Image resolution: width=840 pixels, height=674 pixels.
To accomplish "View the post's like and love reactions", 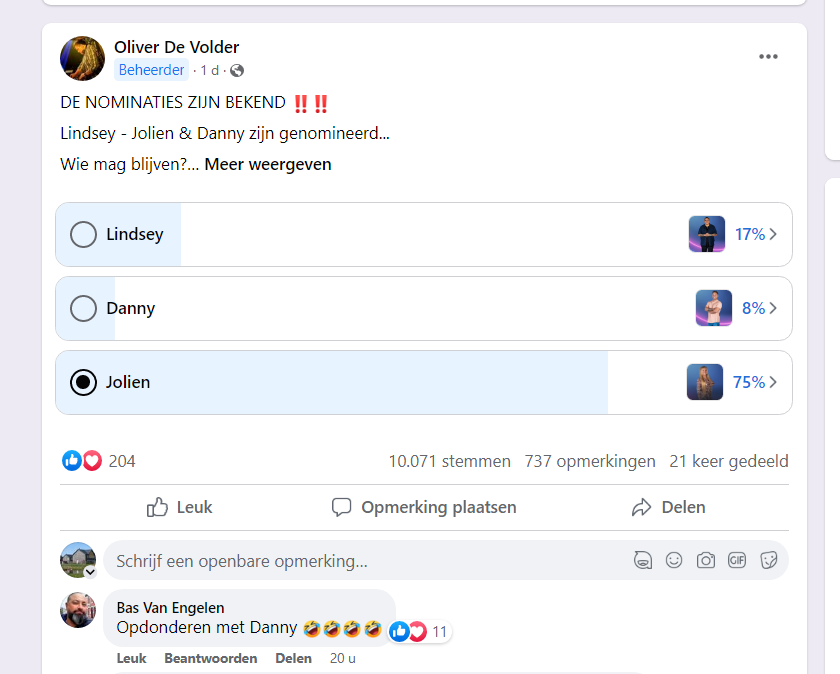I will [x=99, y=461].
